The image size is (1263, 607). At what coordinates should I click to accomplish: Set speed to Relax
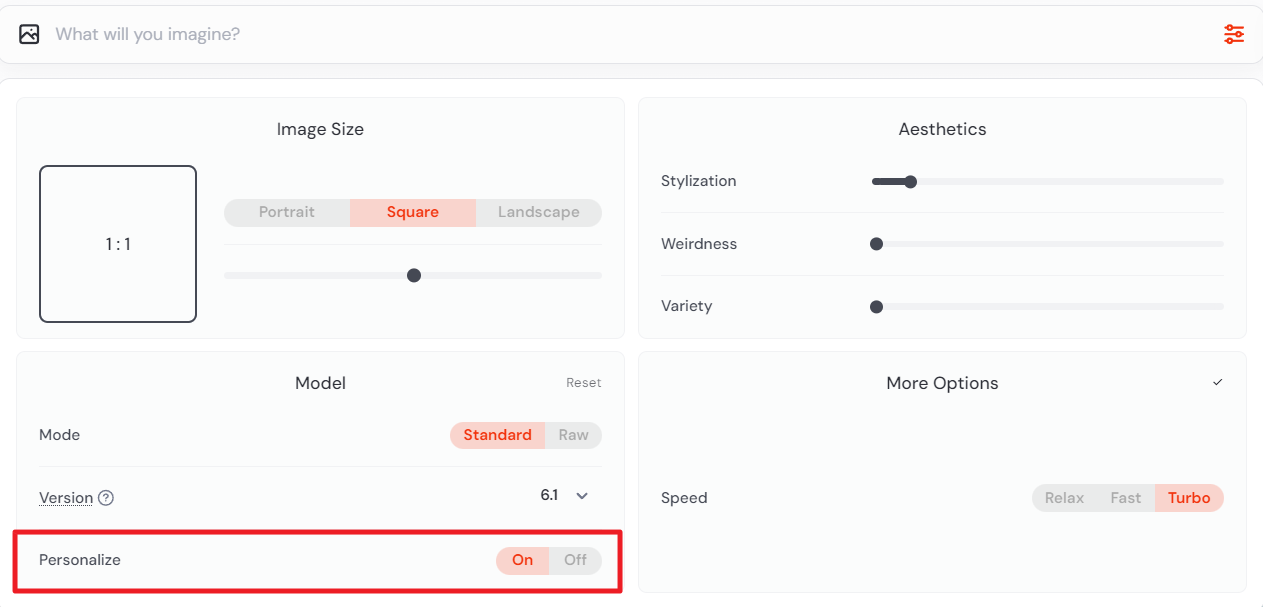(x=1064, y=498)
